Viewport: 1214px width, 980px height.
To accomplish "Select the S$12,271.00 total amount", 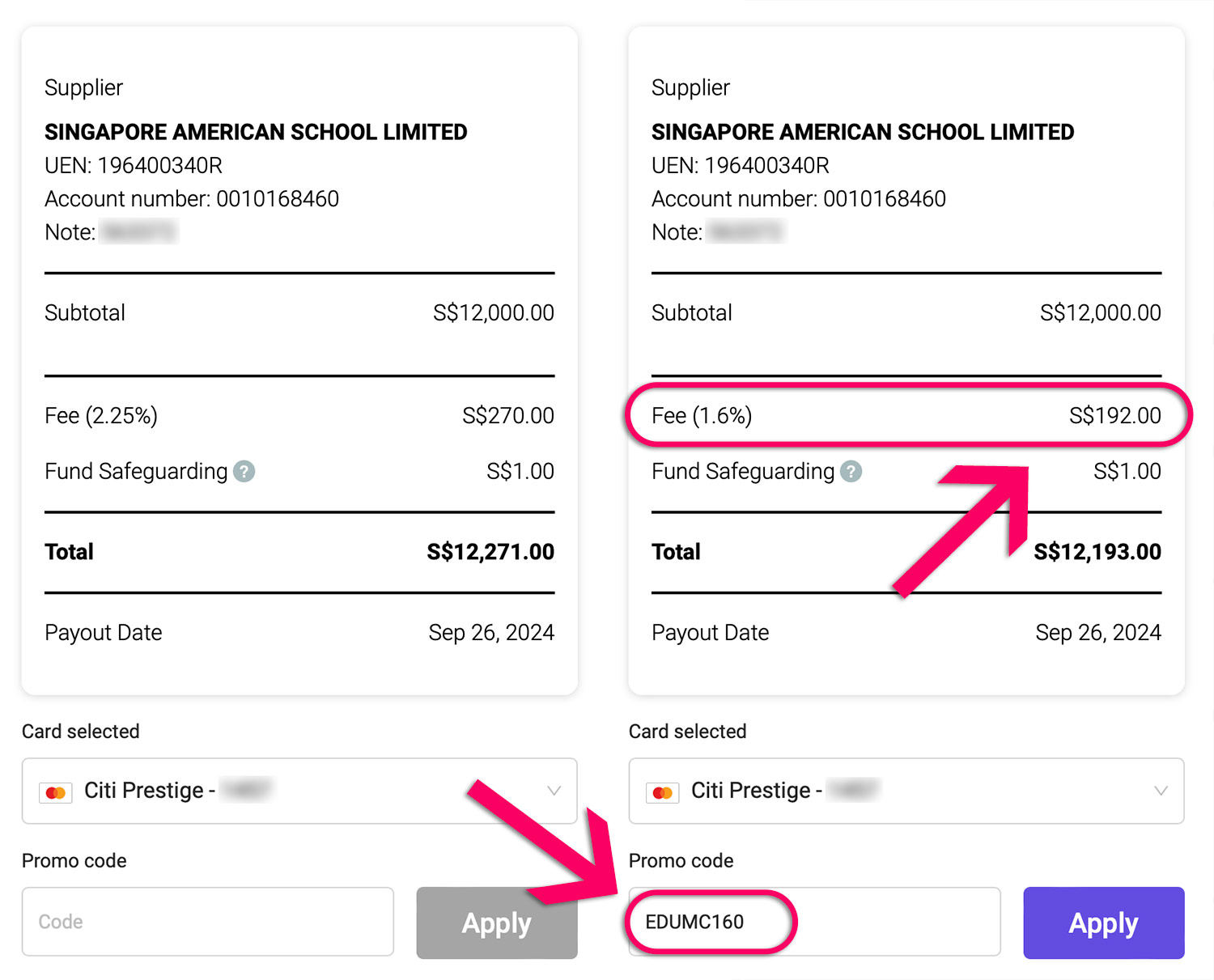I will (x=490, y=552).
